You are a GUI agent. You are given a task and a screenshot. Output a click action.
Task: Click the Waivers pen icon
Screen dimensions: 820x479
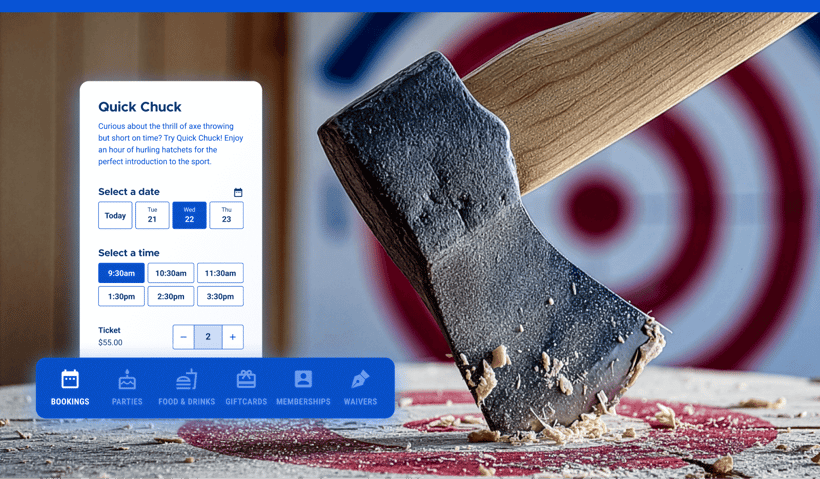[x=360, y=379]
